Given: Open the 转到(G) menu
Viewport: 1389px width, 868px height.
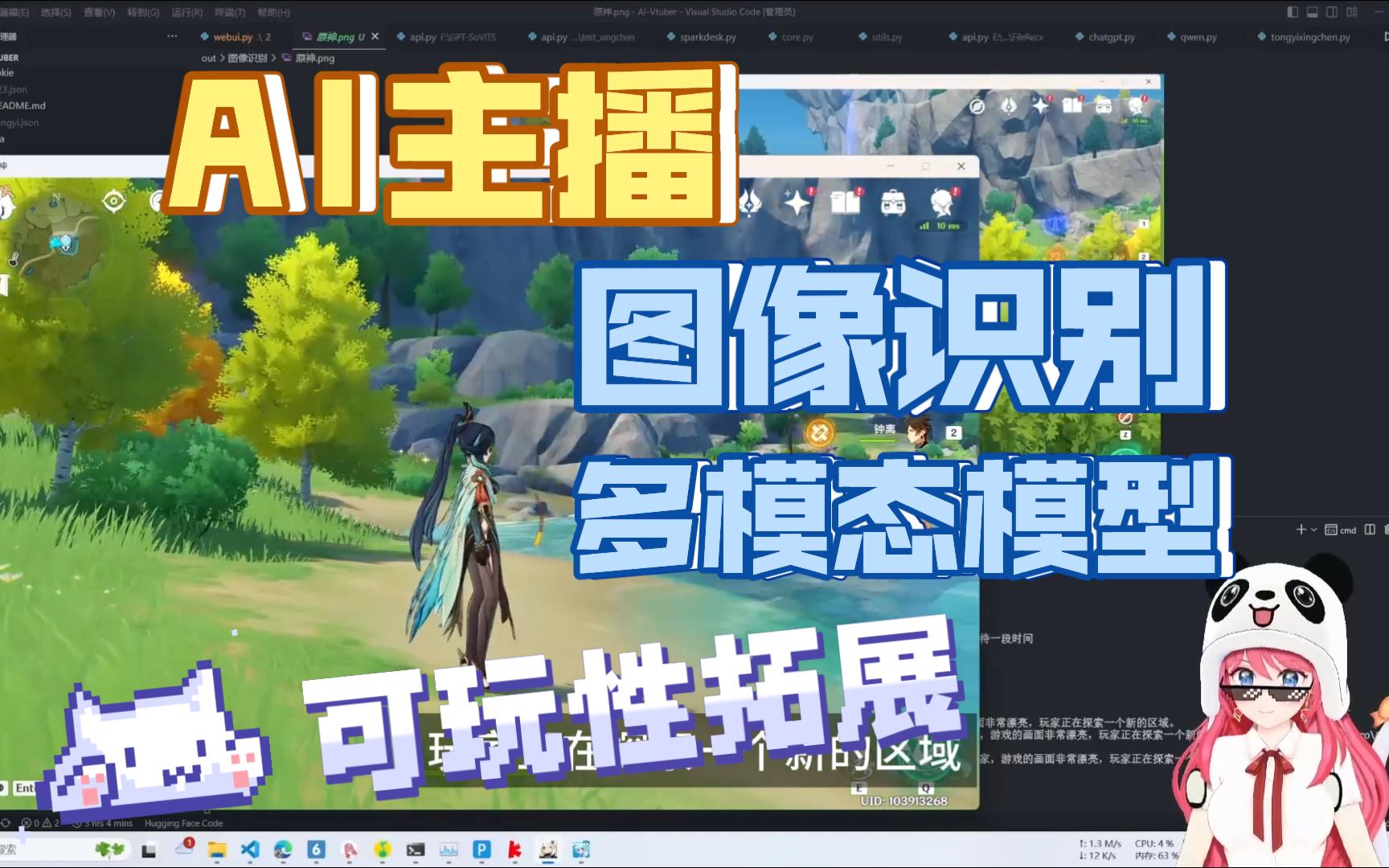Looking at the screenshot, I should (x=143, y=12).
